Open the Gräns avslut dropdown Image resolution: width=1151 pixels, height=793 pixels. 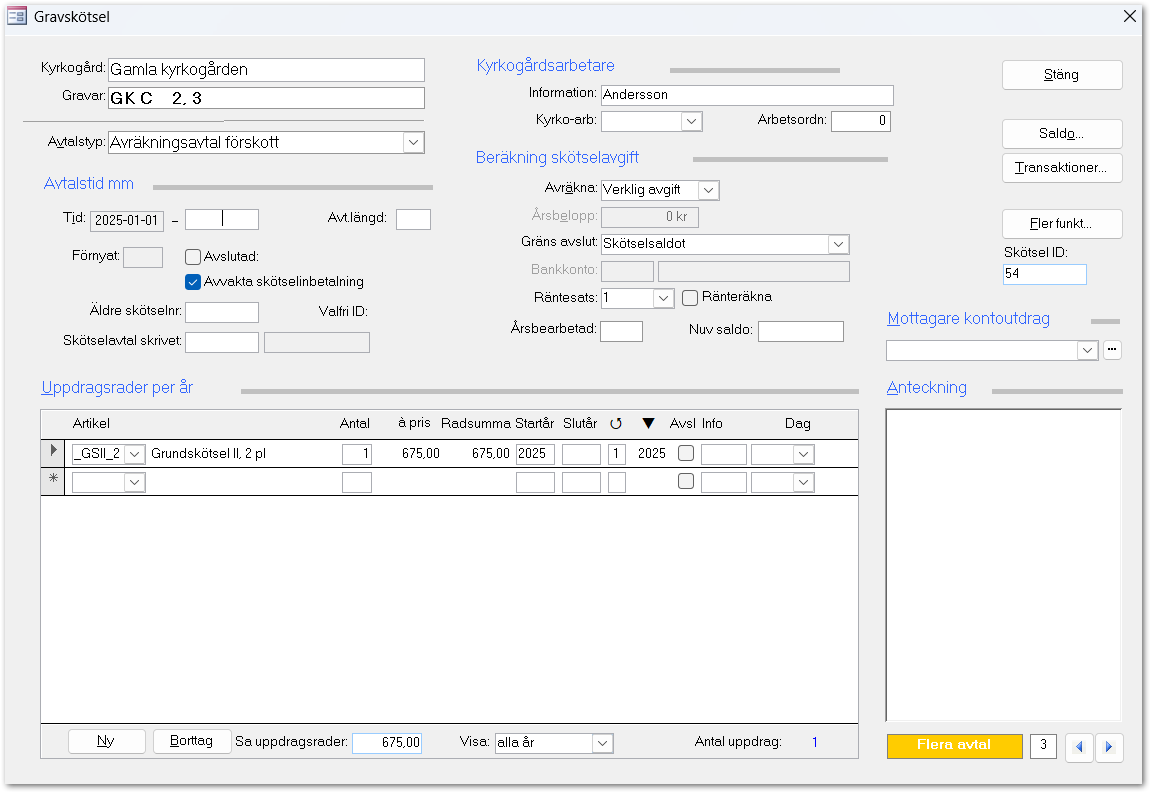tap(837, 244)
